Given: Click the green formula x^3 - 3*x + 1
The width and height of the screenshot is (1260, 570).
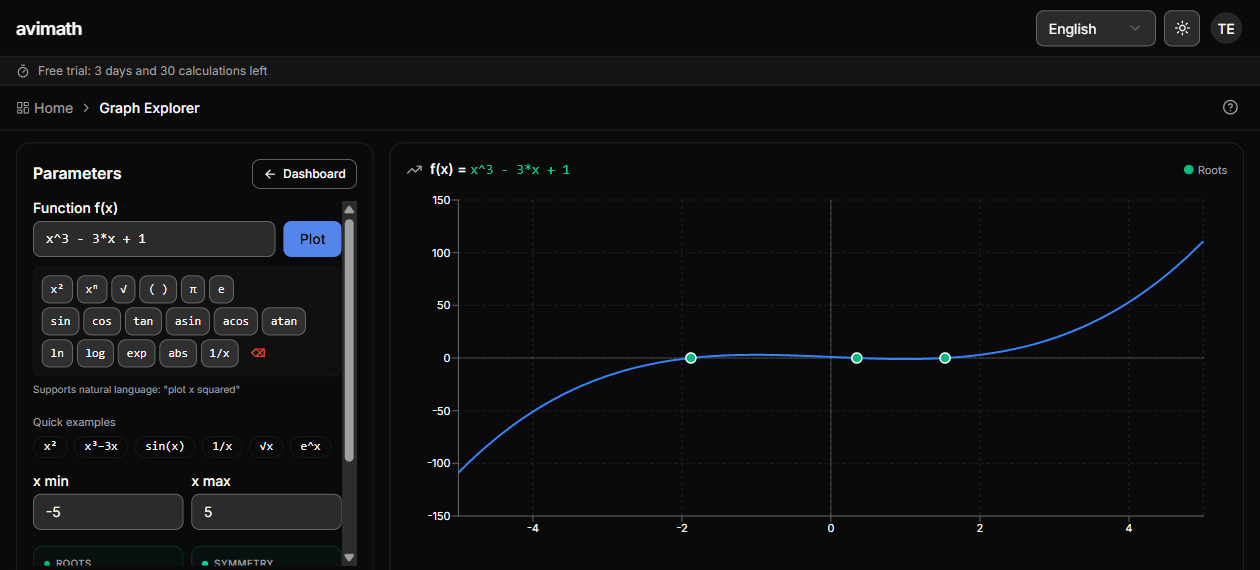Looking at the screenshot, I should (520, 170).
